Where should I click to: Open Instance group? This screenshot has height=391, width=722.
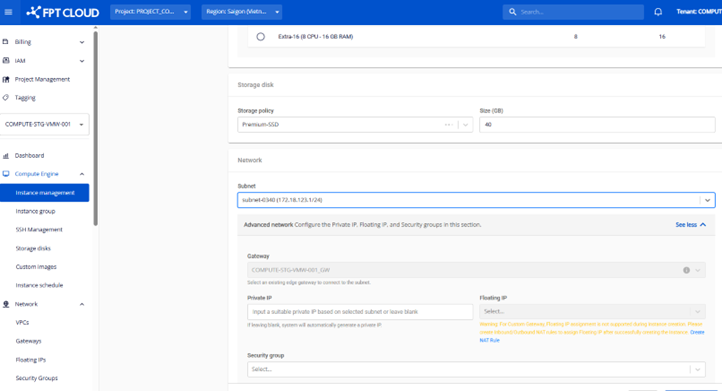35,211
